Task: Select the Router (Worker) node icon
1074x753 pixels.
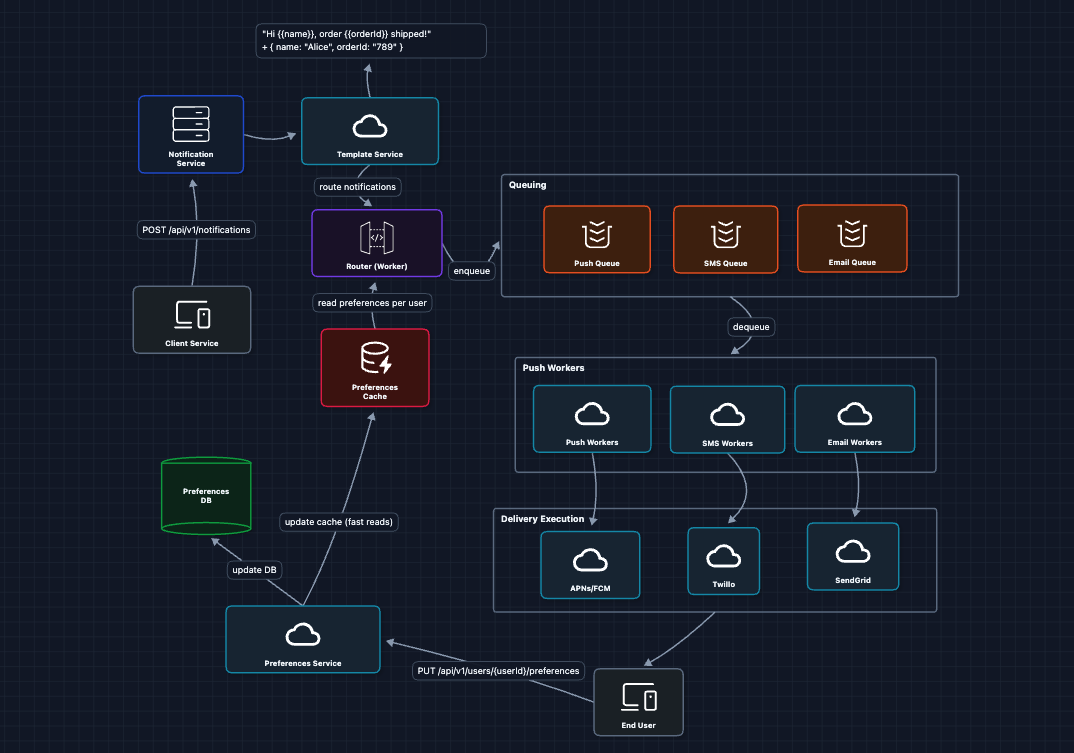Action: 377,237
